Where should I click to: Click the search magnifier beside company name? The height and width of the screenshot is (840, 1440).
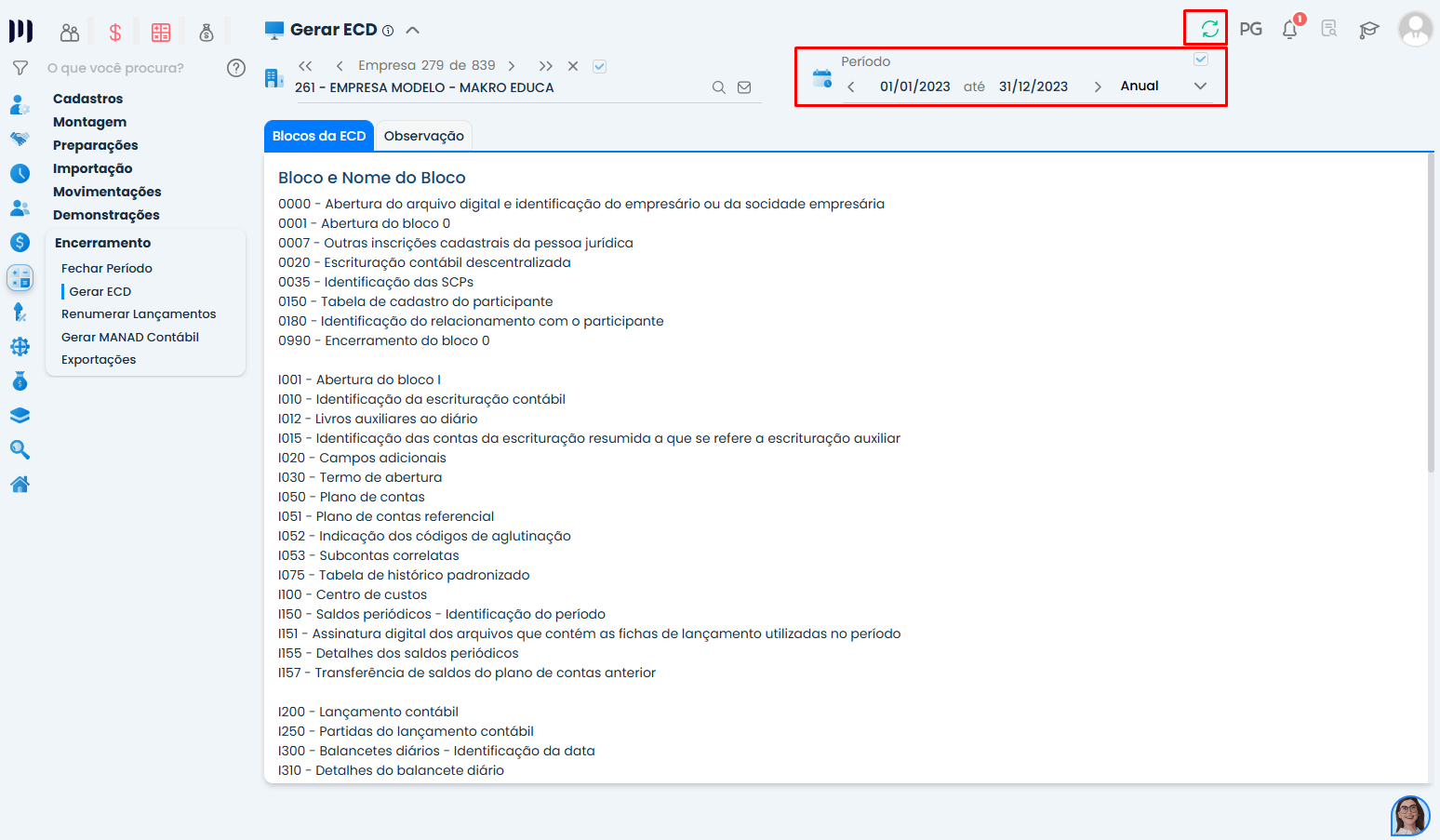pos(718,87)
